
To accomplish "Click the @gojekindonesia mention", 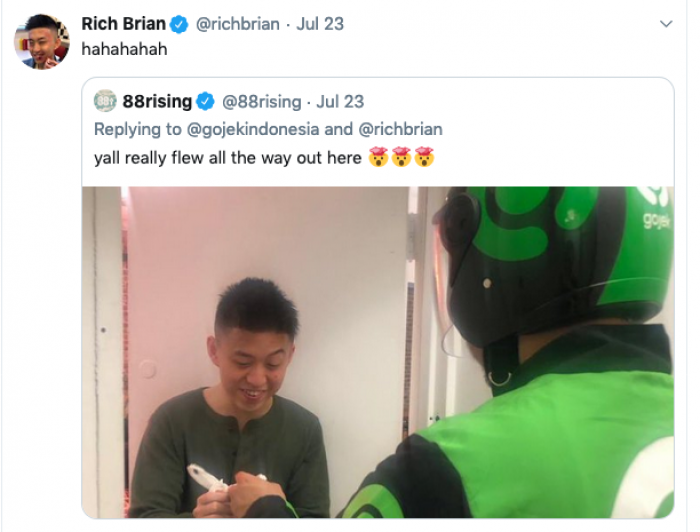I will pos(253,129).
